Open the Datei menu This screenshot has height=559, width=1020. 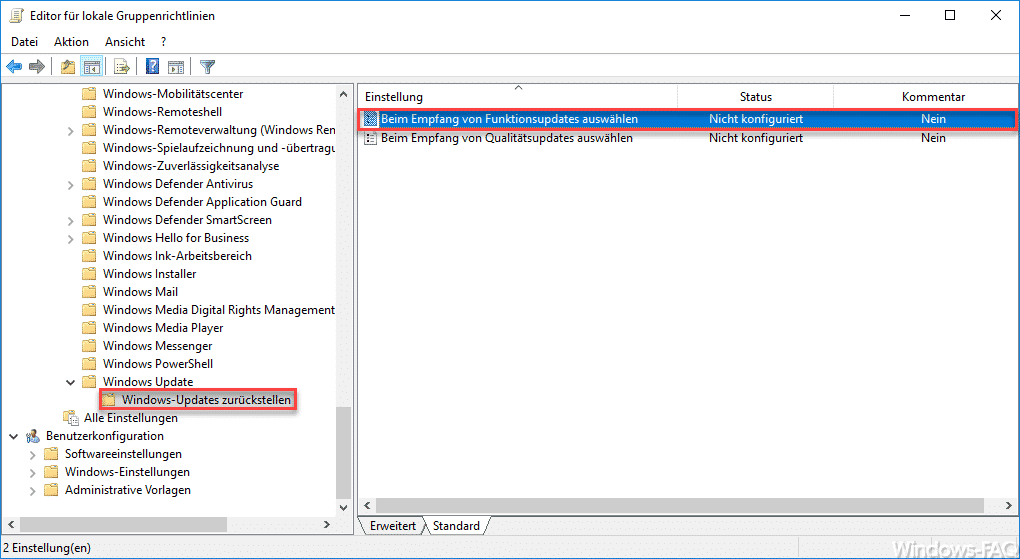(x=25, y=42)
